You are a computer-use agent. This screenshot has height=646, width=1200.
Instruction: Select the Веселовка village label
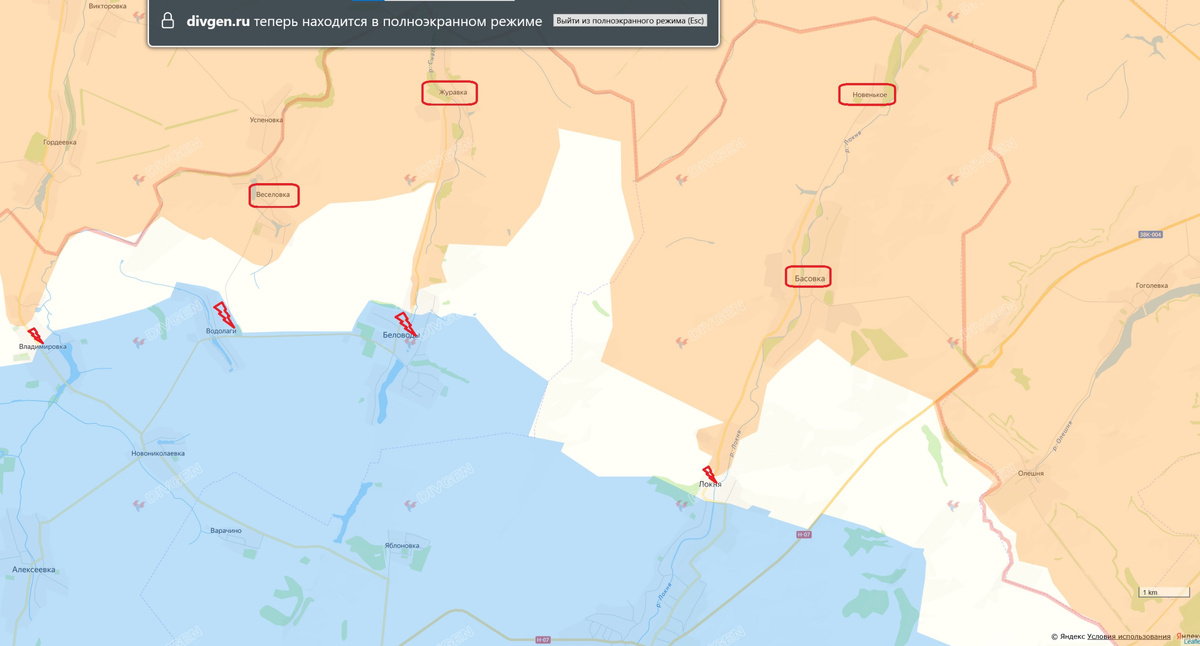(273, 194)
